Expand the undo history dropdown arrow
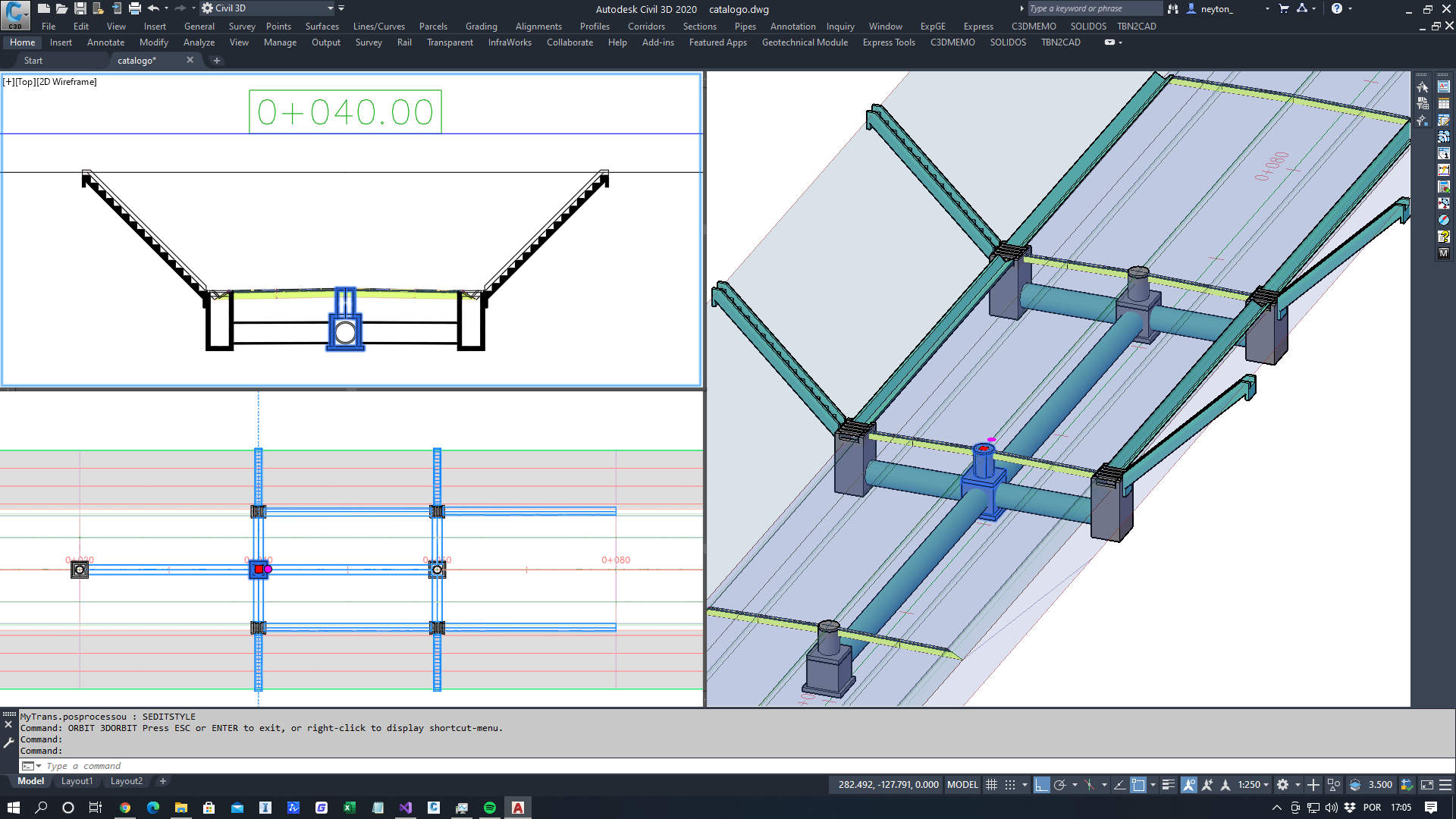 (166, 8)
